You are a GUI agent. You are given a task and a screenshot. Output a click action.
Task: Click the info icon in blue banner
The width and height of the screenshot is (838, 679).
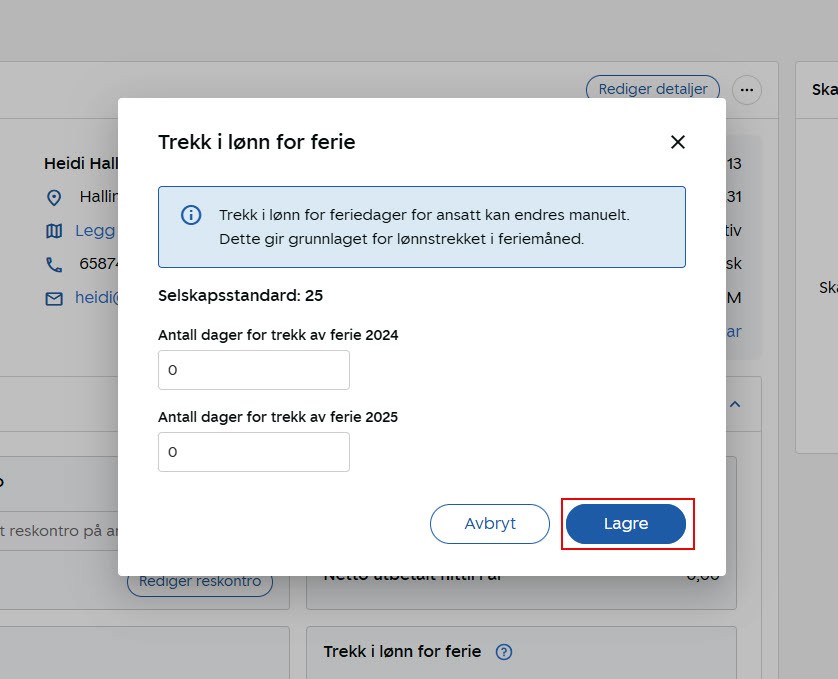tap(190, 215)
